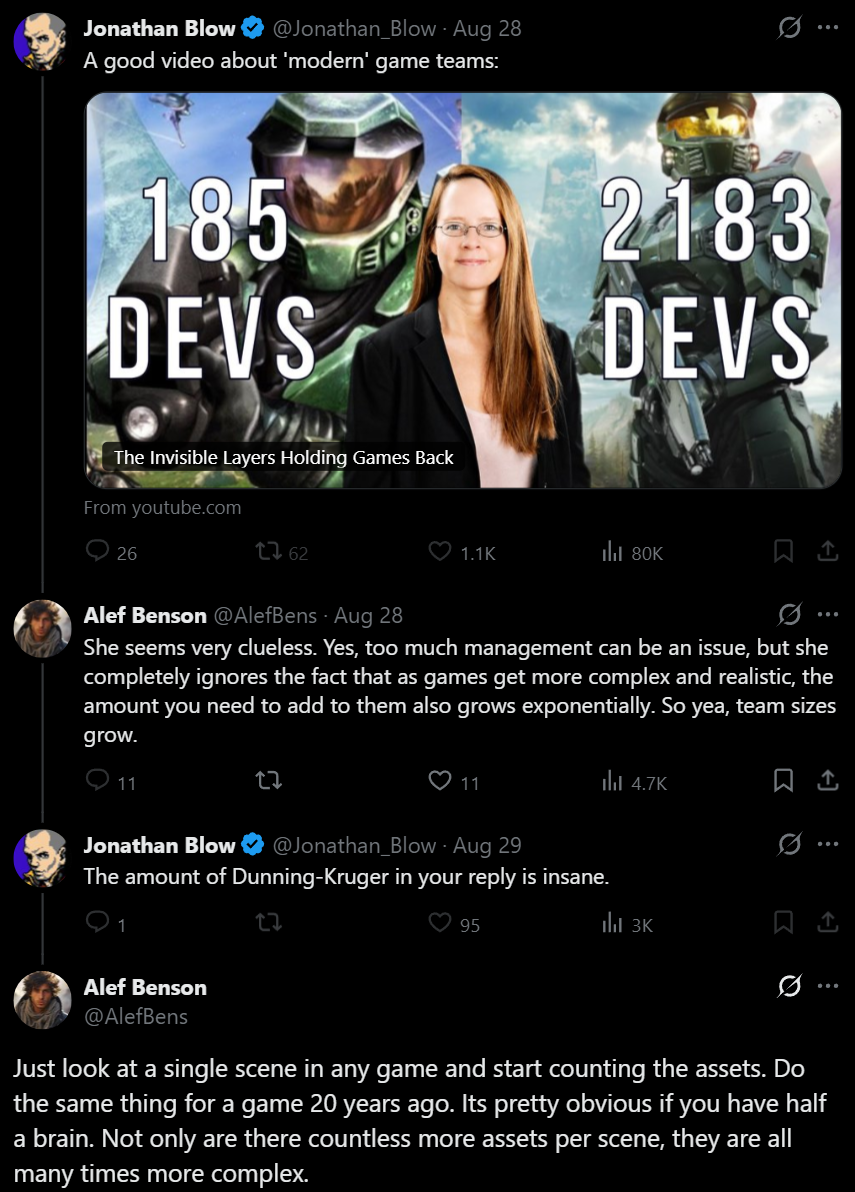Repost Alef Benson's first reply
This screenshot has height=1192, width=855.
[x=268, y=781]
